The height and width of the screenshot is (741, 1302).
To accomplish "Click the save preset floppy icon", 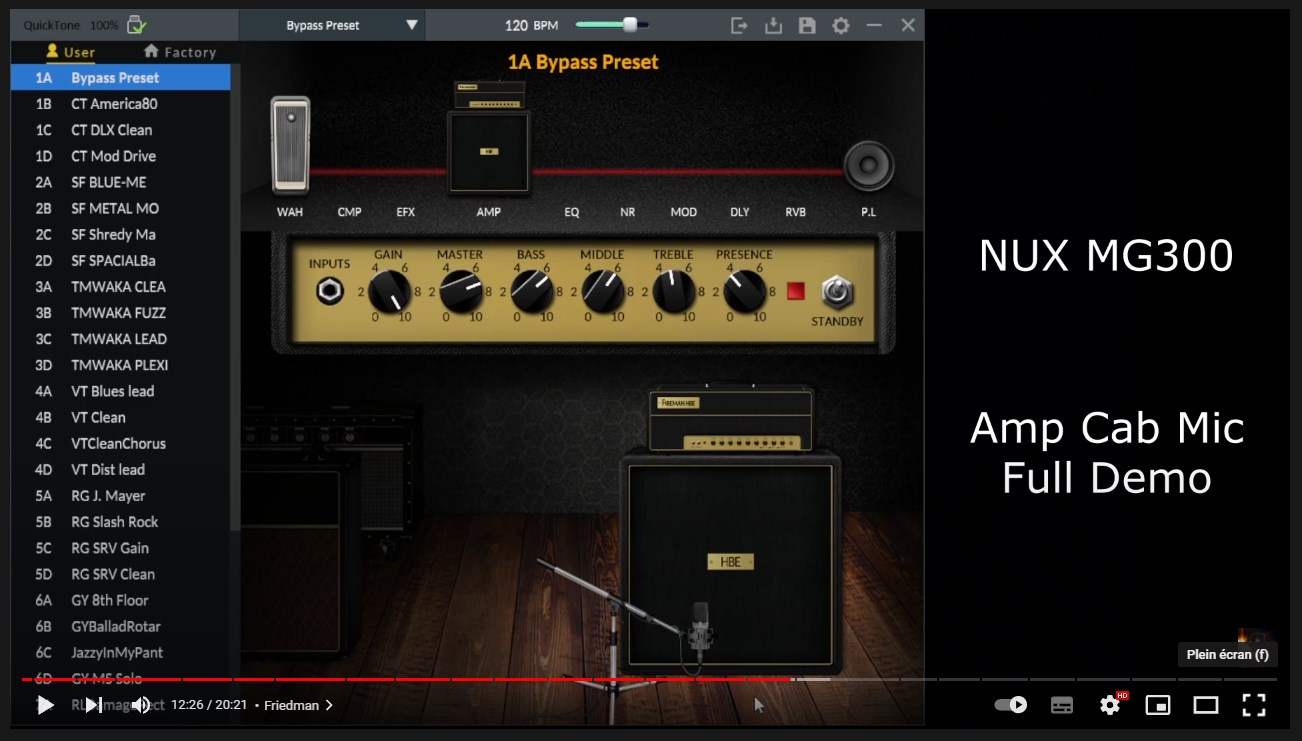I will 807,25.
